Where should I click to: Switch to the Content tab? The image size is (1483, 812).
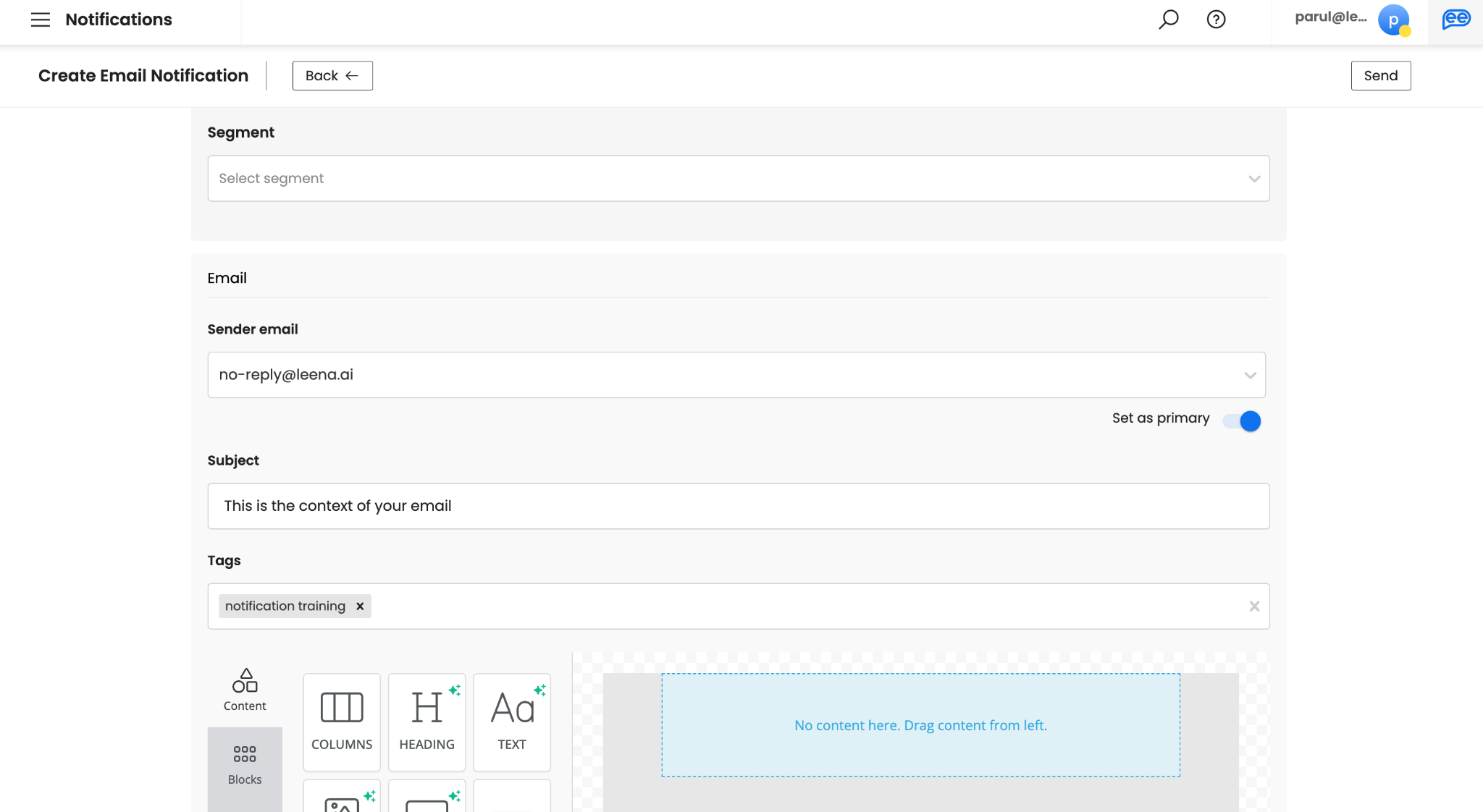(245, 690)
